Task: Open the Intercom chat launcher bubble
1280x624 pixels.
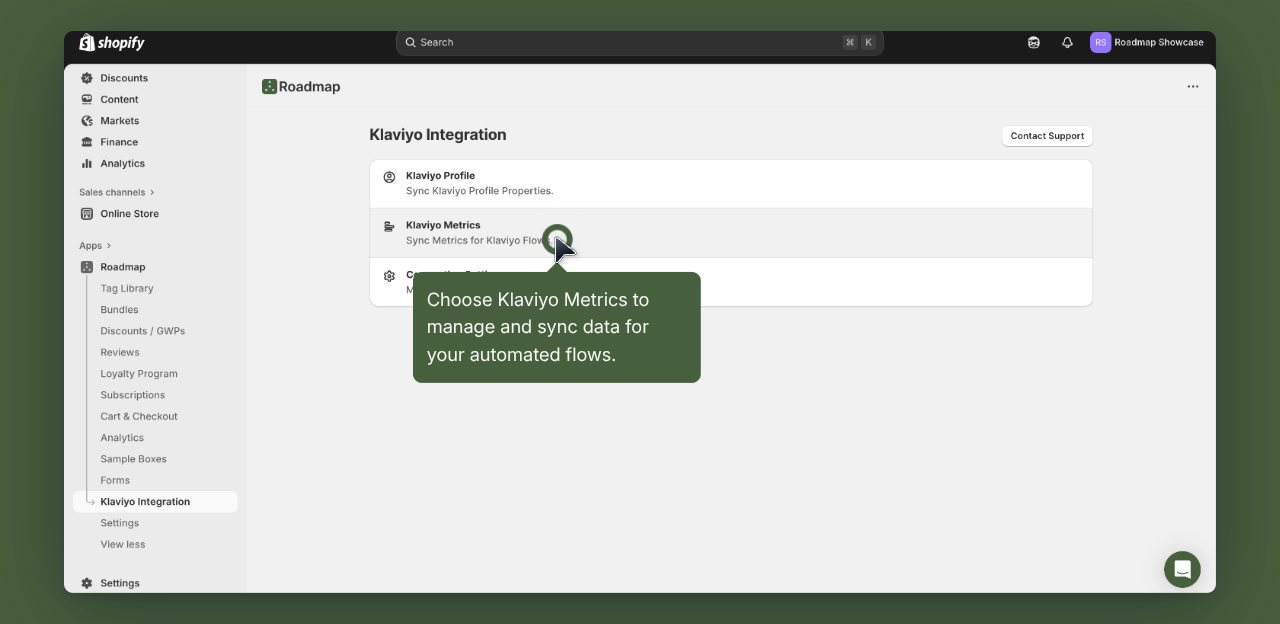Action: (1182, 569)
